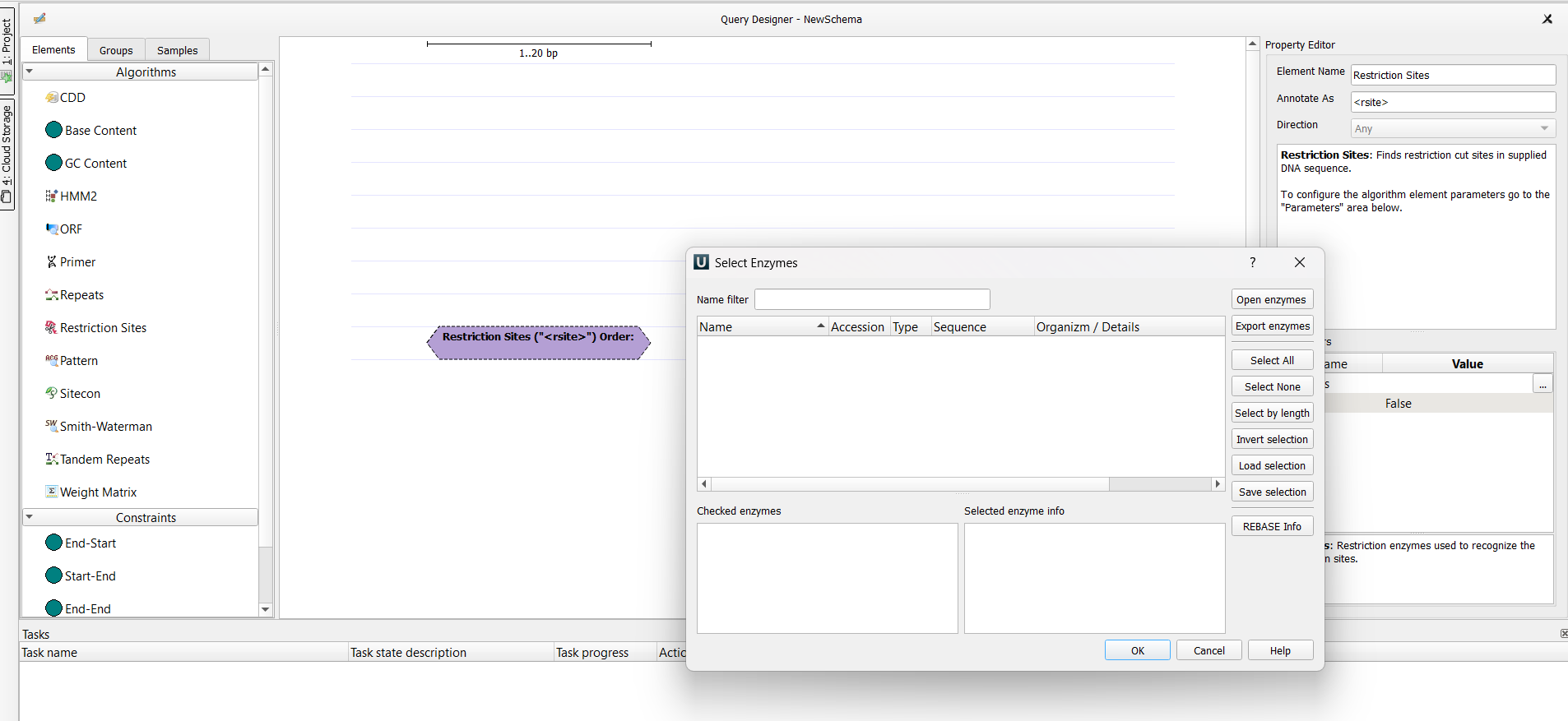Open the Cloud Storage side panel
The height and width of the screenshot is (721, 1568).
pos(7,155)
